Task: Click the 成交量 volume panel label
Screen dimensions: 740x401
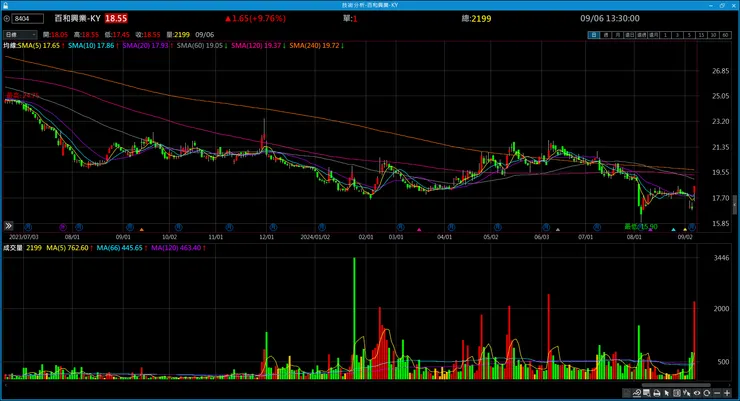Action: pos(13,248)
